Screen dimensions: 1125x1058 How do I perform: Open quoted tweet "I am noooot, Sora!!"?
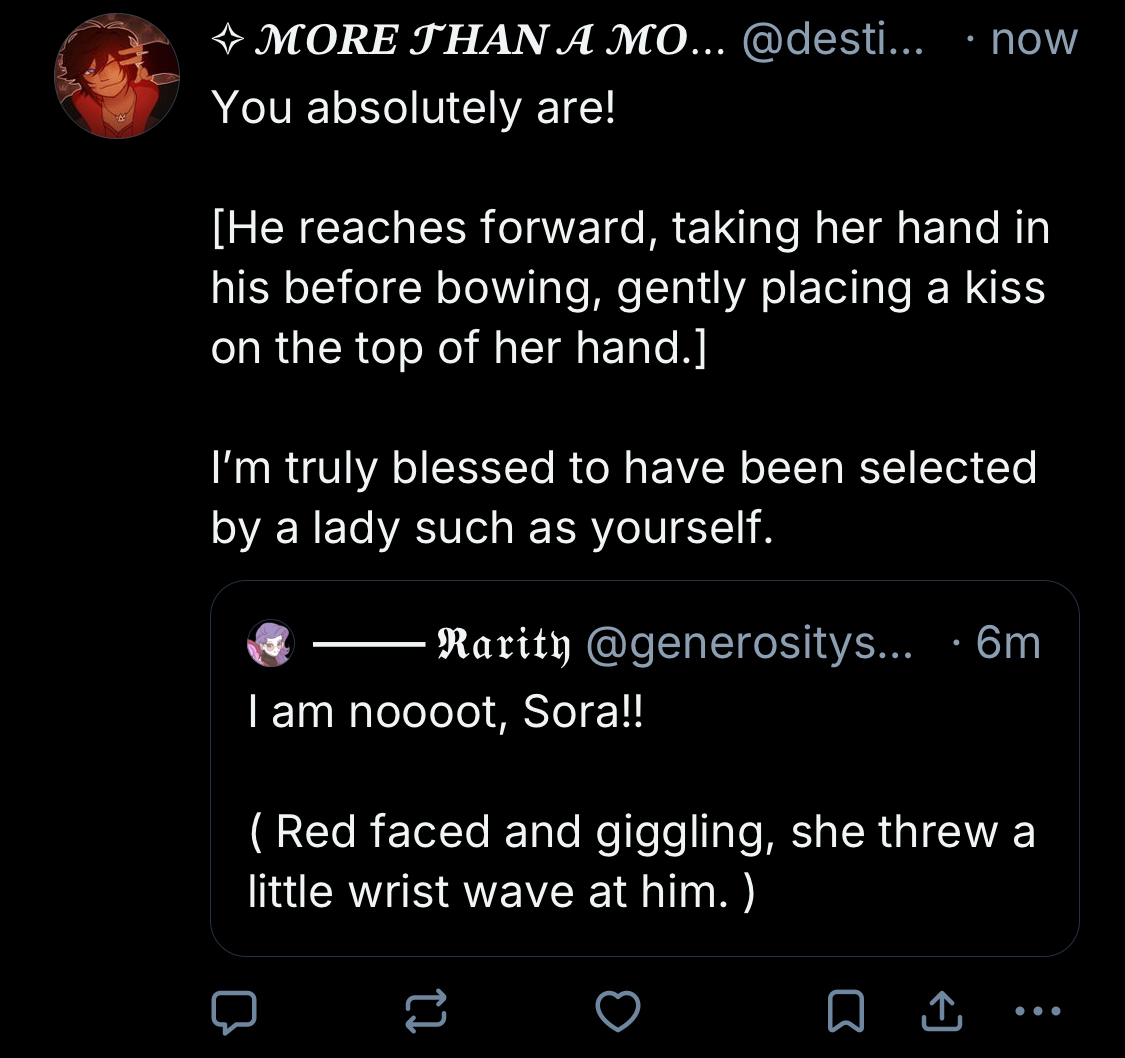point(440,714)
